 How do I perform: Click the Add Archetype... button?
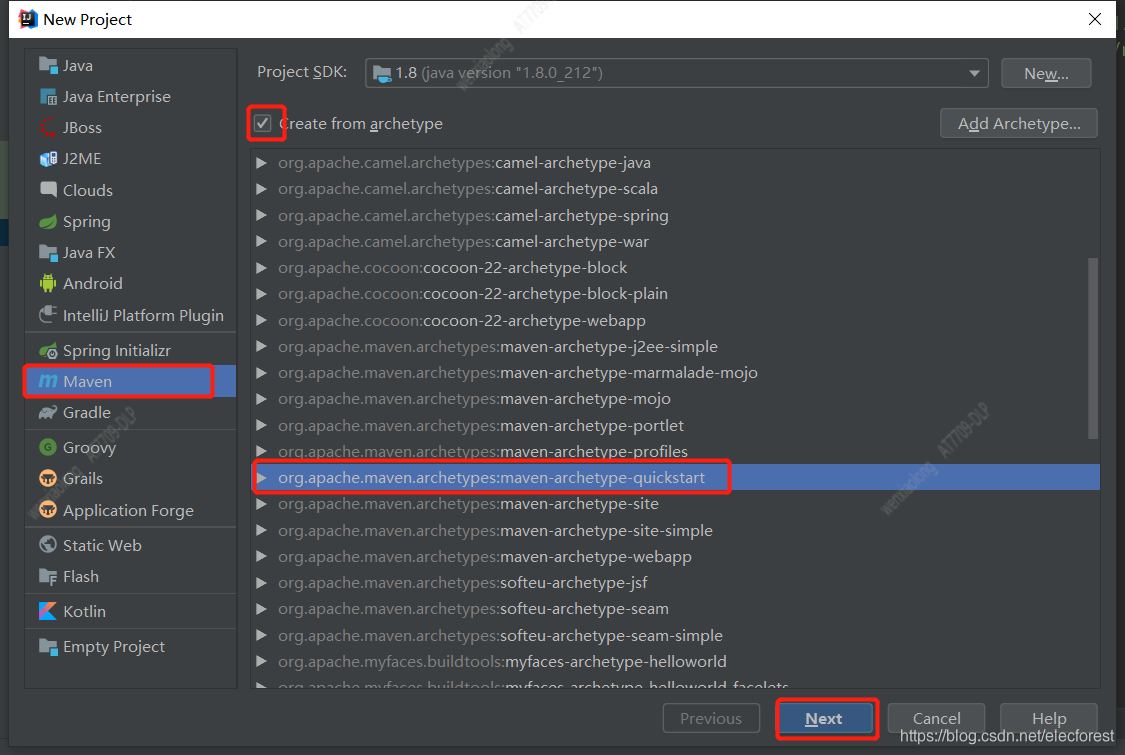pos(1019,123)
